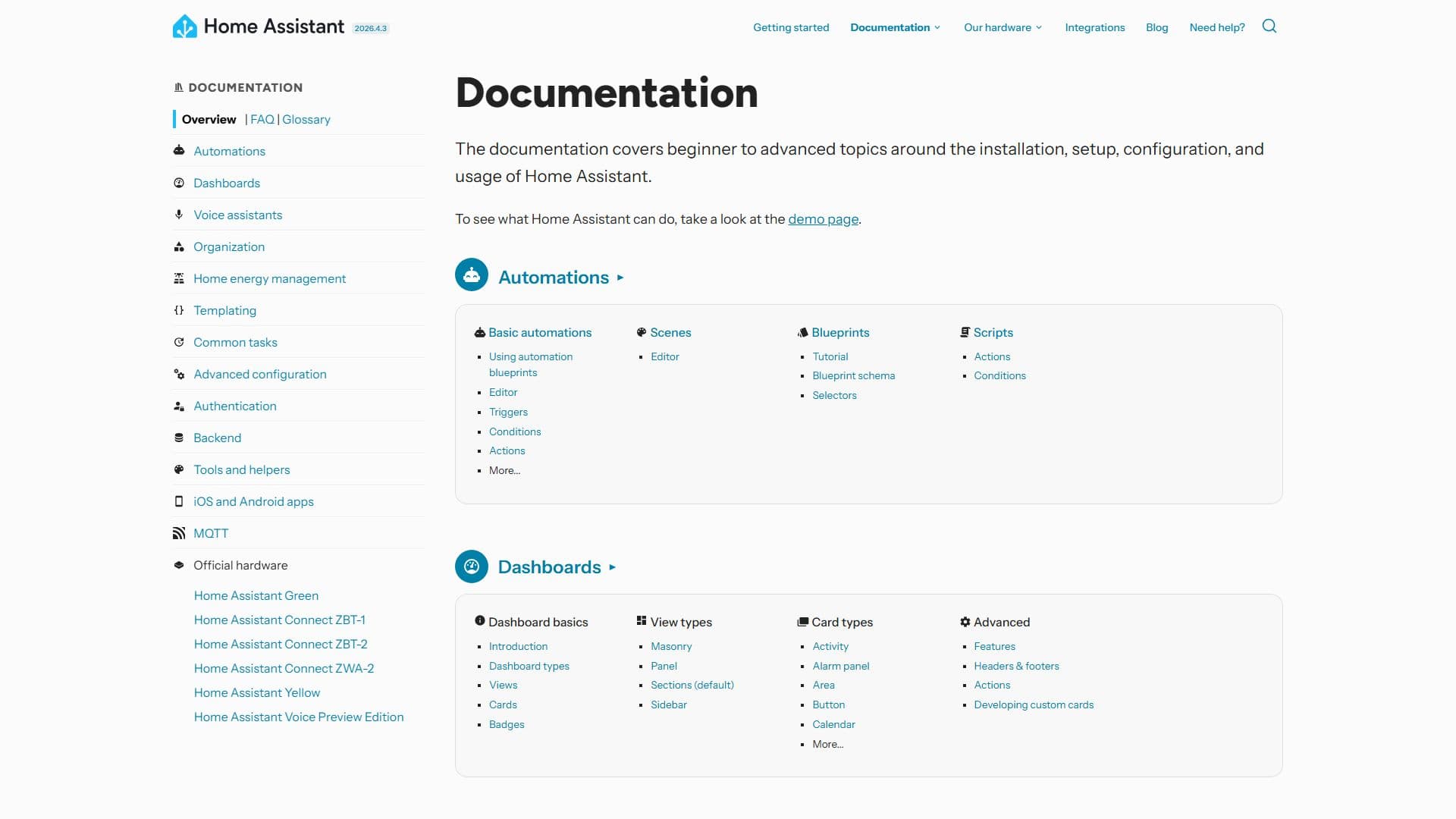
Task: Click the Voice assistants microphone icon
Action: coord(179,215)
